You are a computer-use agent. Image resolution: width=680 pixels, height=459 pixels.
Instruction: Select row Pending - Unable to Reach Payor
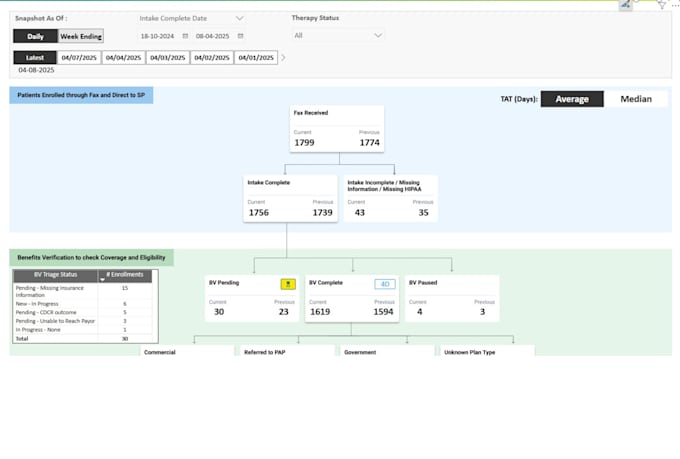tap(83, 321)
